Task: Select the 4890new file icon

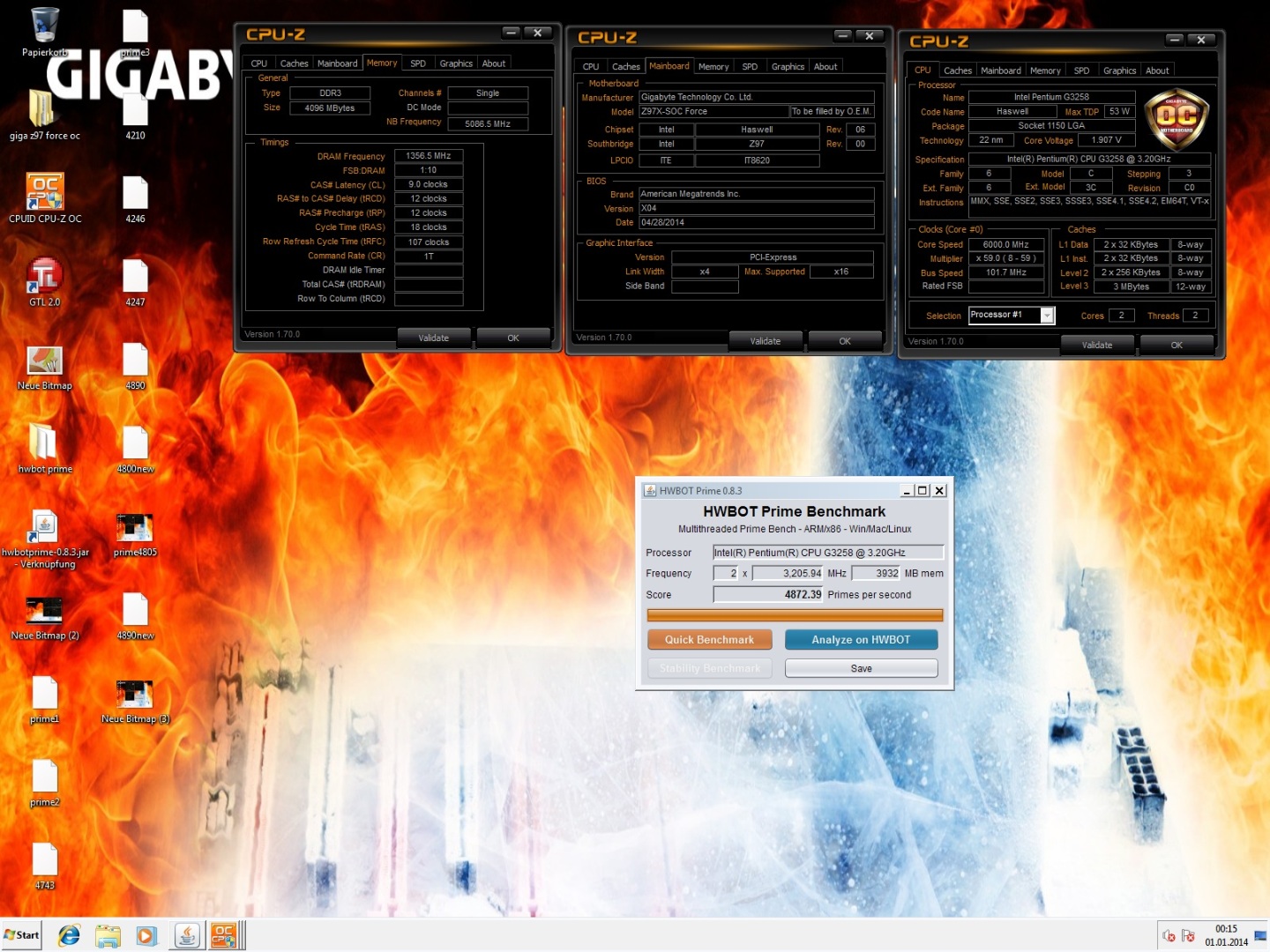Action: 135,609
